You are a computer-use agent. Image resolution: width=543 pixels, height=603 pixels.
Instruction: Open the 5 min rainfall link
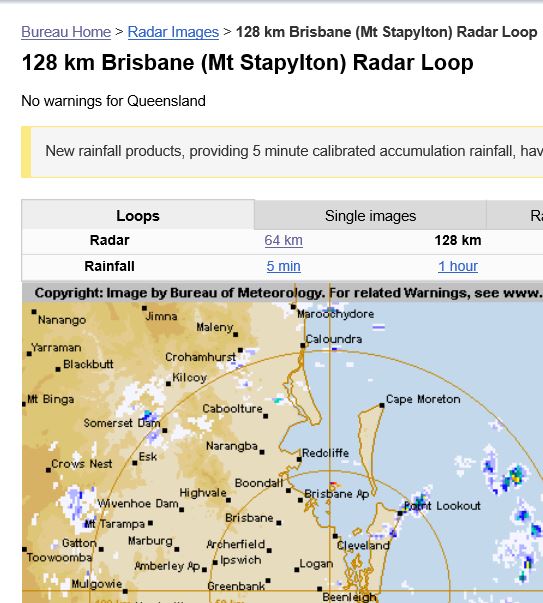coord(283,266)
